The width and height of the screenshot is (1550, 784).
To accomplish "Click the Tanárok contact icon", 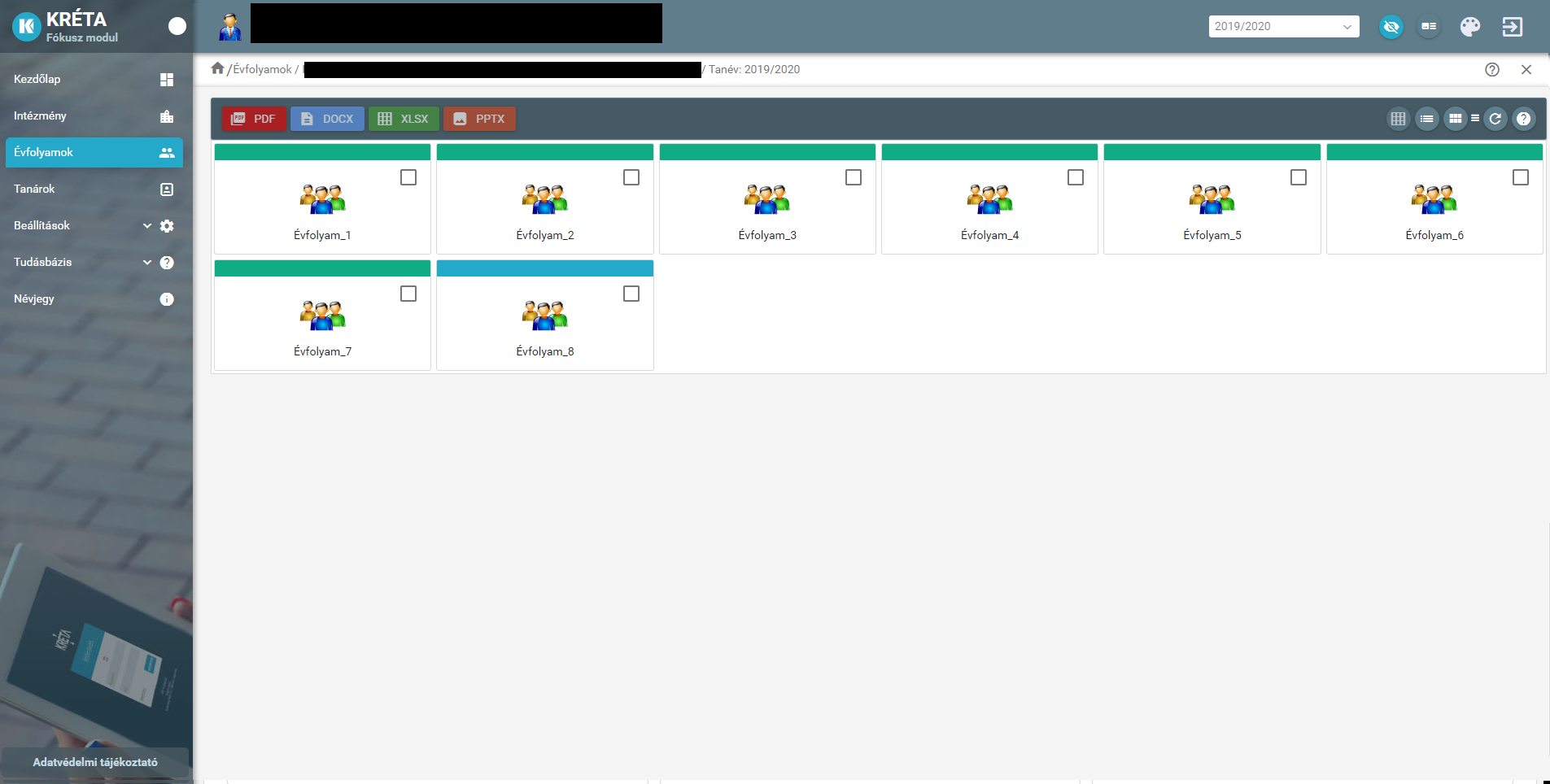I will click(167, 189).
